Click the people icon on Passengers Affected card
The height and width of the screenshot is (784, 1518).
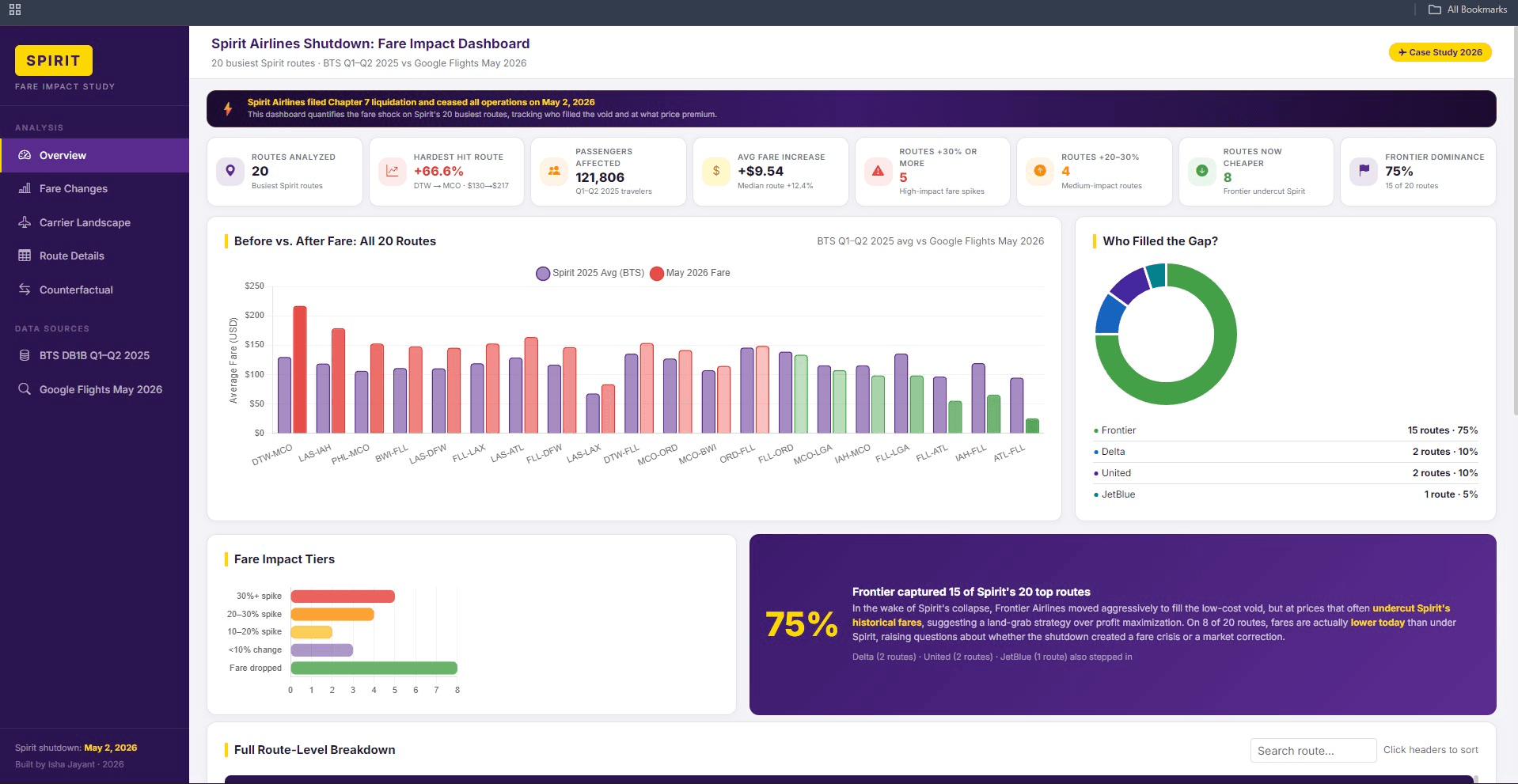[x=554, y=171]
